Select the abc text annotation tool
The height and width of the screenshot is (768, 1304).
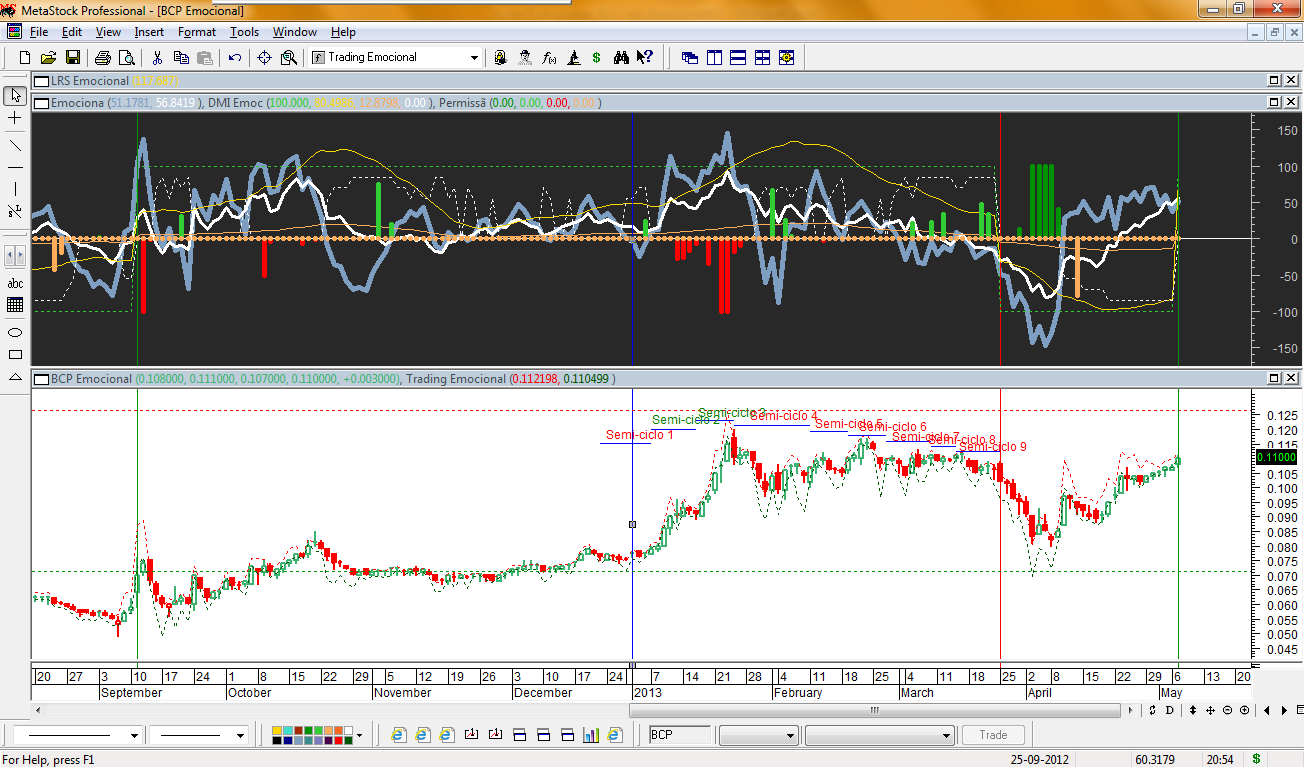point(15,283)
